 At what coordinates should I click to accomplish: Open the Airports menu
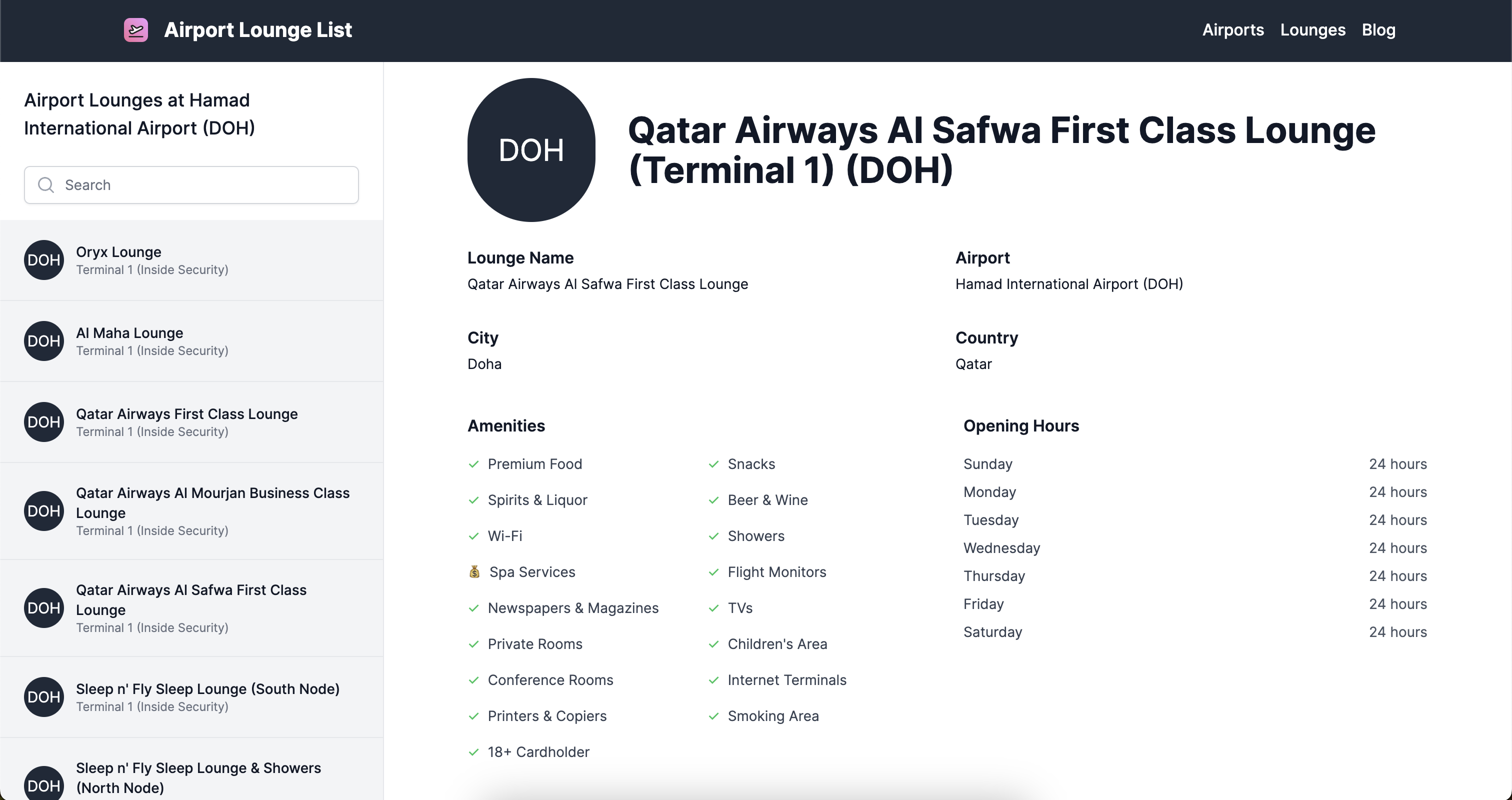[1232, 30]
